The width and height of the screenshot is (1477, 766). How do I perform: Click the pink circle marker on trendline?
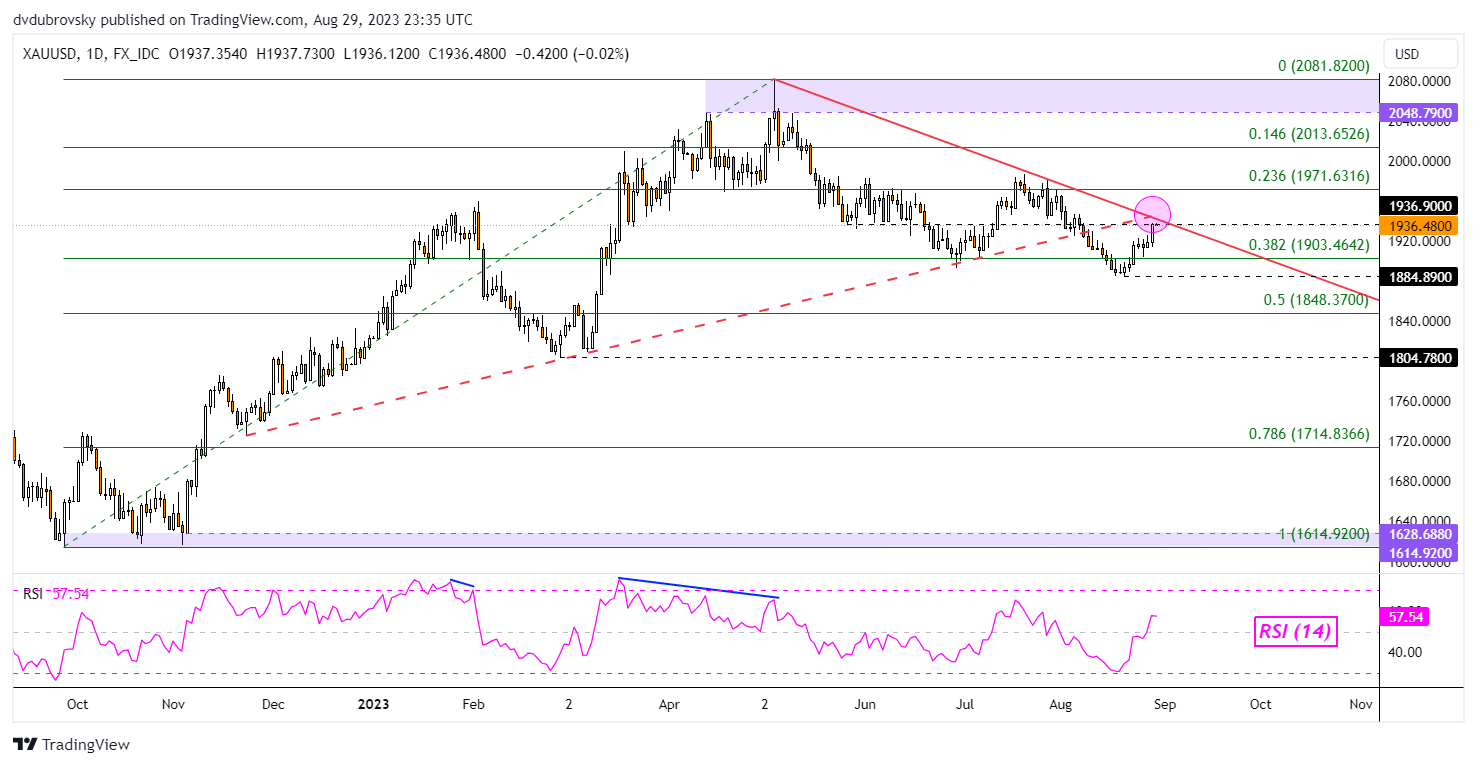(x=1151, y=213)
